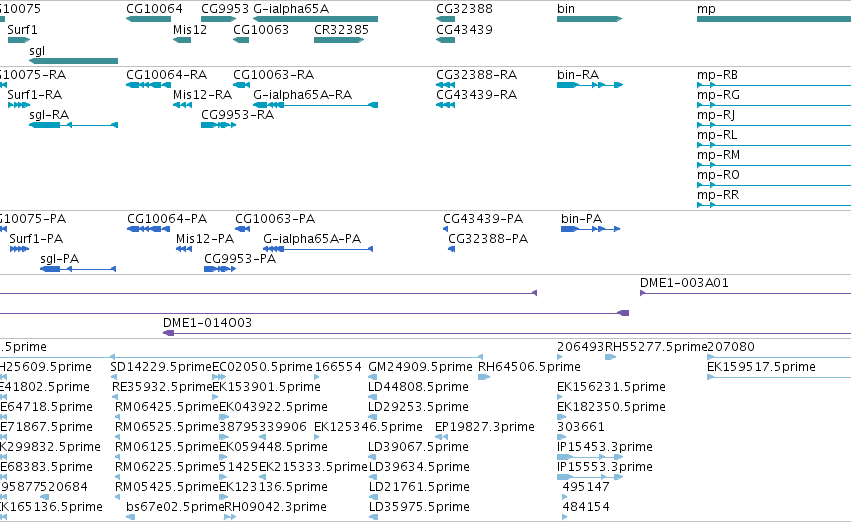Image resolution: width=851 pixels, height=522 pixels.
Task: Open the LD29253.5prime EST label
Action: point(418,407)
